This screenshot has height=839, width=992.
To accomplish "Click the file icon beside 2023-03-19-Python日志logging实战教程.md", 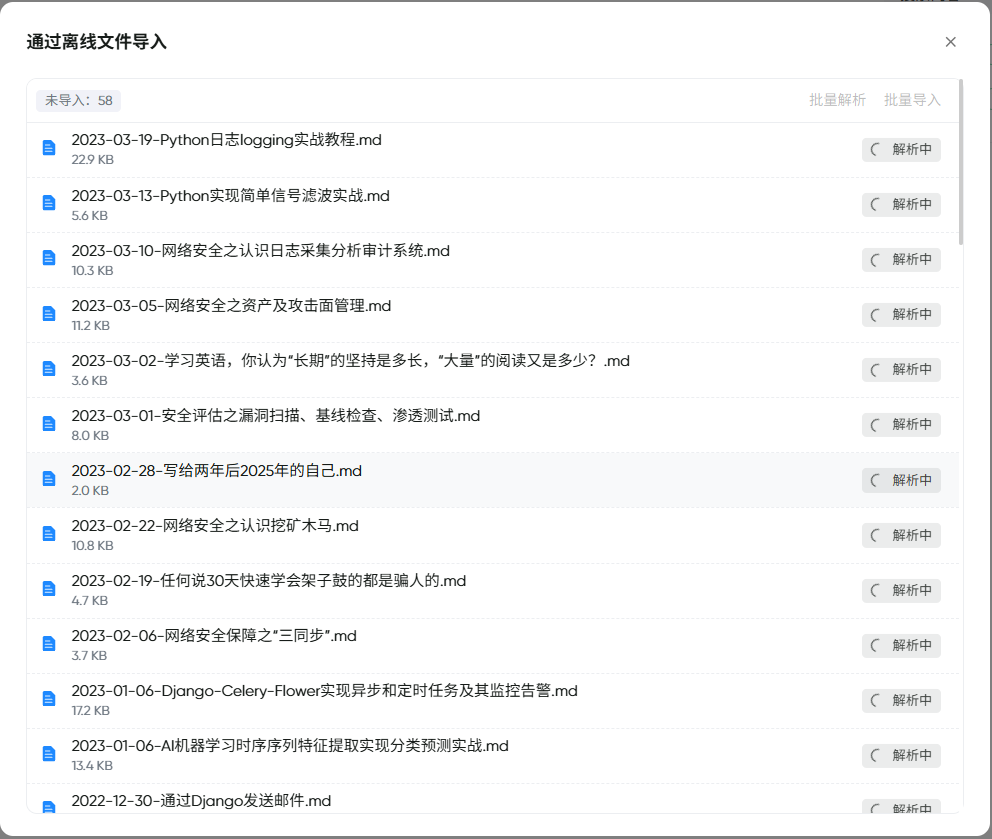I will click(x=48, y=147).
